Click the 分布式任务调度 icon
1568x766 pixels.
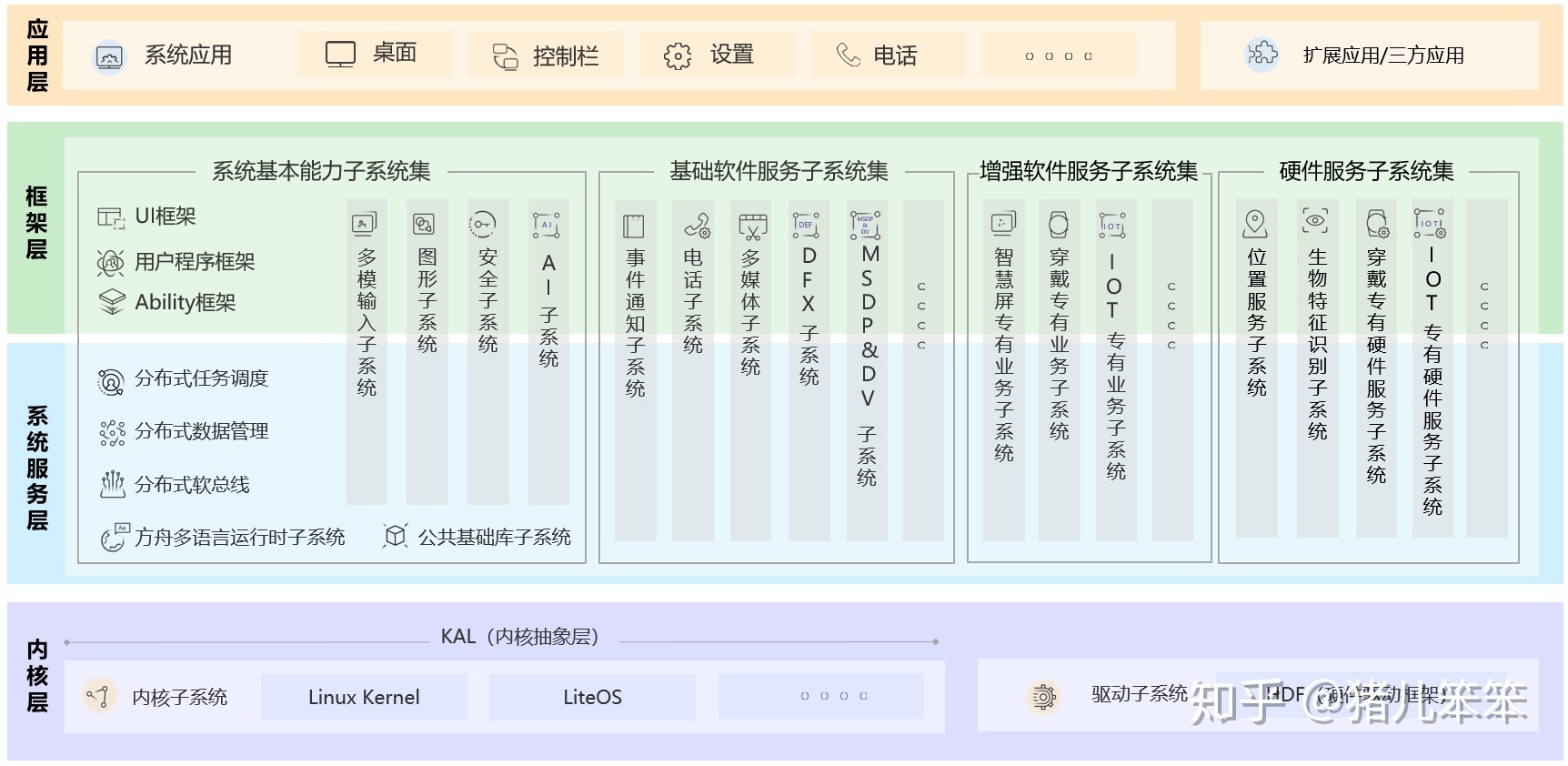coord(111,381)
